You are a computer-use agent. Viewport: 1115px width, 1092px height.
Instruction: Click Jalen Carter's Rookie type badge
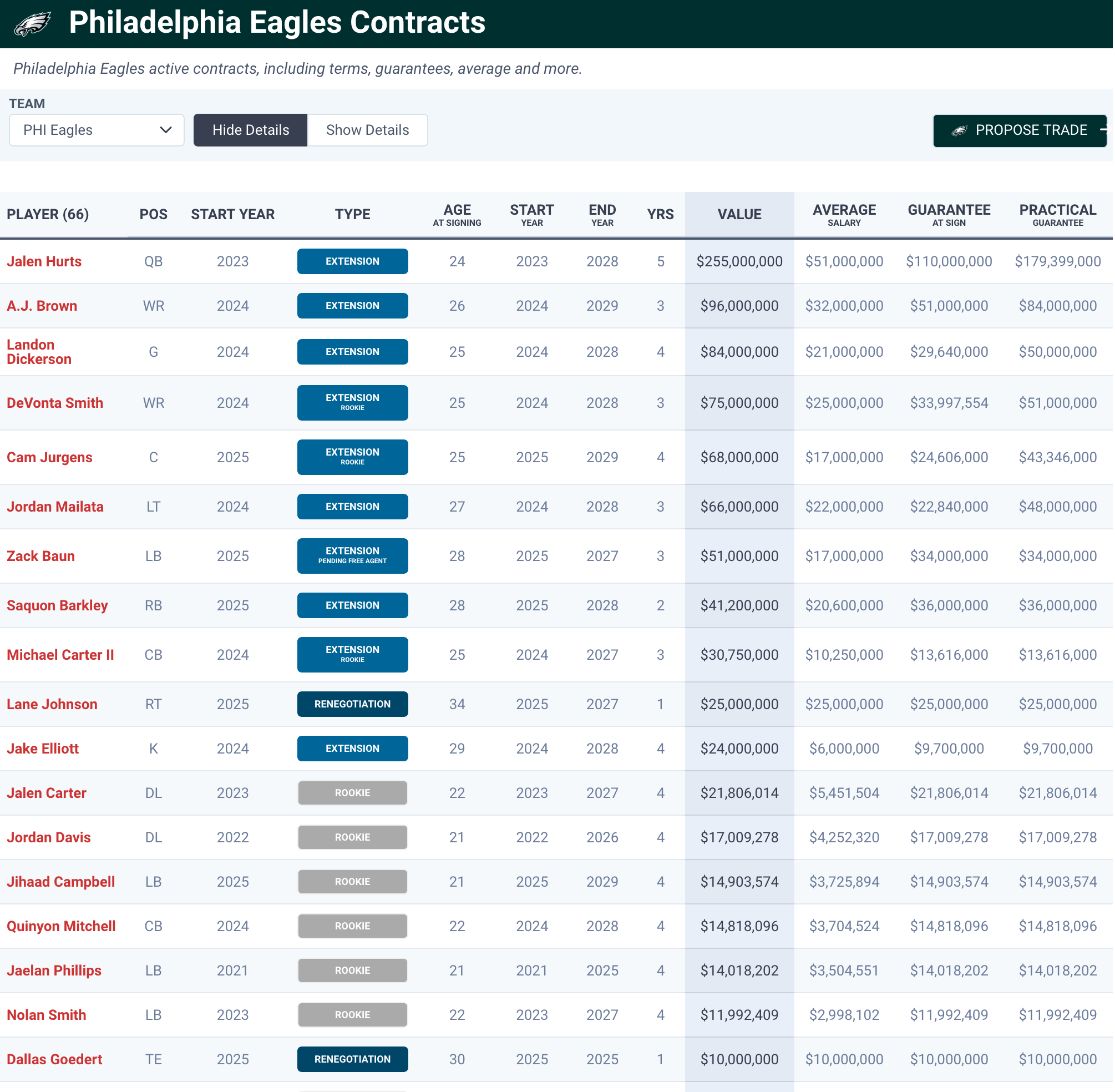[x=353, y=793]
